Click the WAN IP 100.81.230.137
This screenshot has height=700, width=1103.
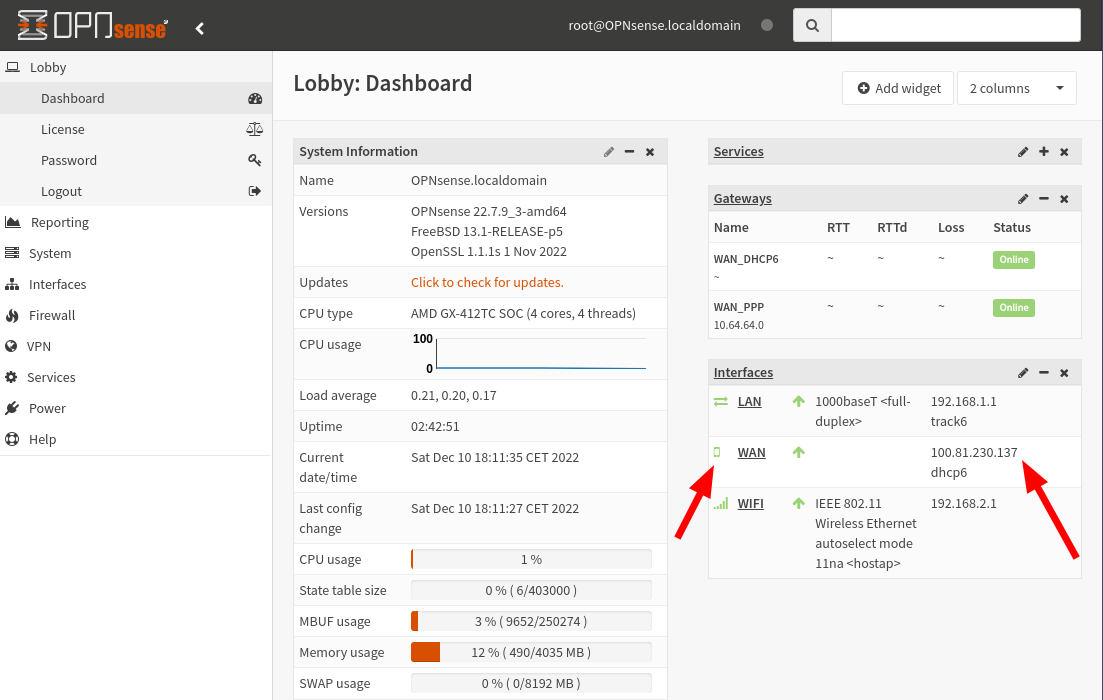point(974,452)
